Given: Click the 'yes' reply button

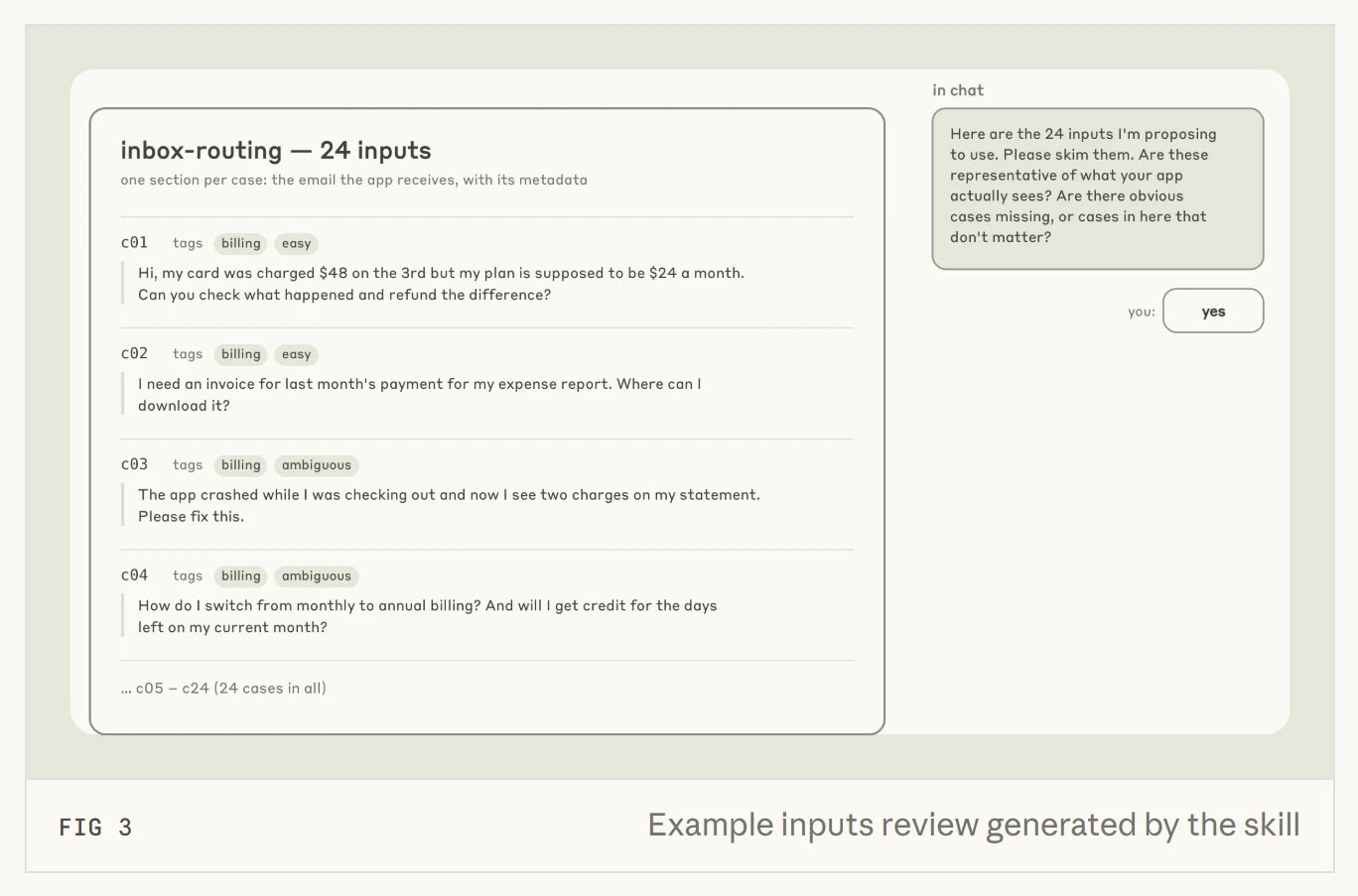Looking at the screenshot, I should 1213,311.
